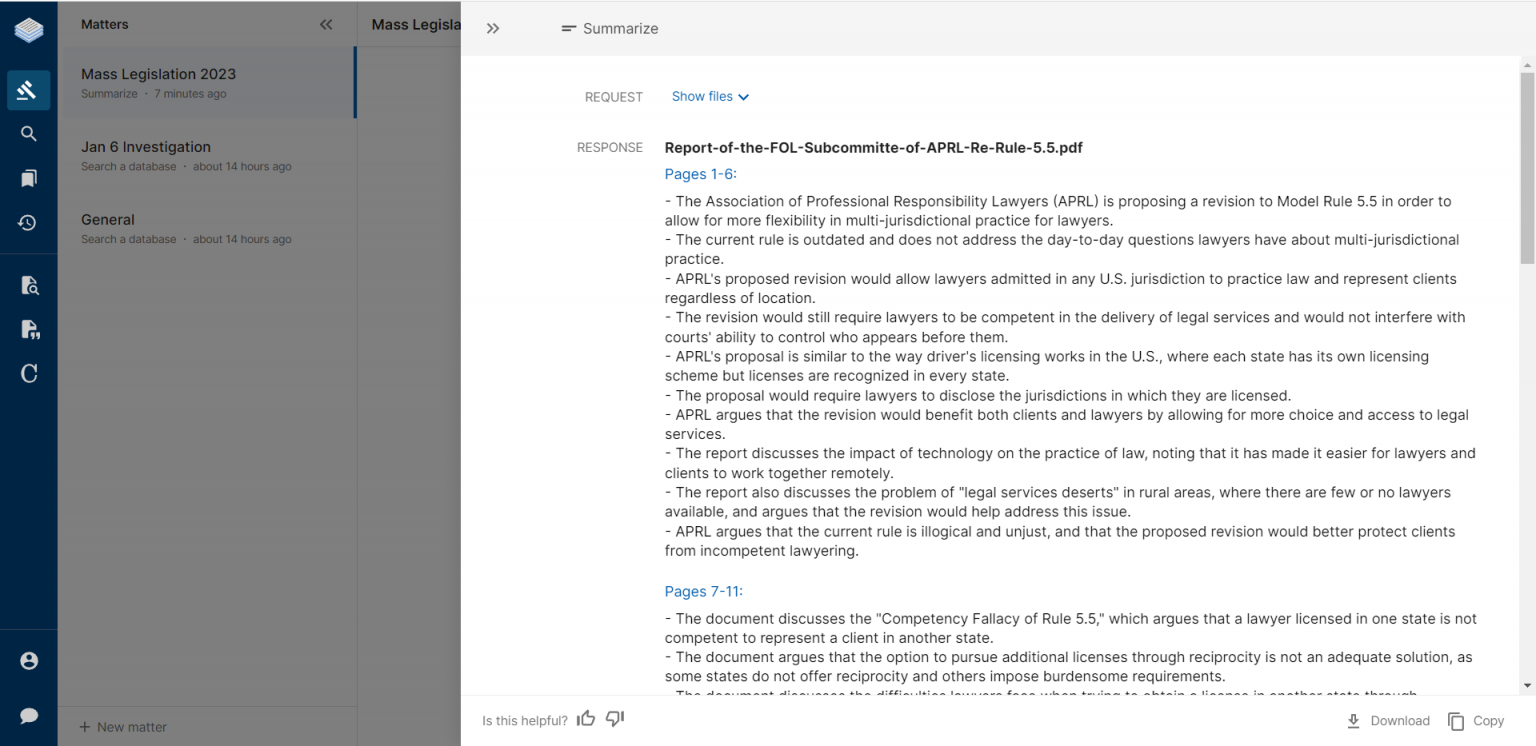Image resolution: width=1536 pixels, height=746 pixels.
Task: Open the chat feedback bubble icon
Action: coord(29,715)
